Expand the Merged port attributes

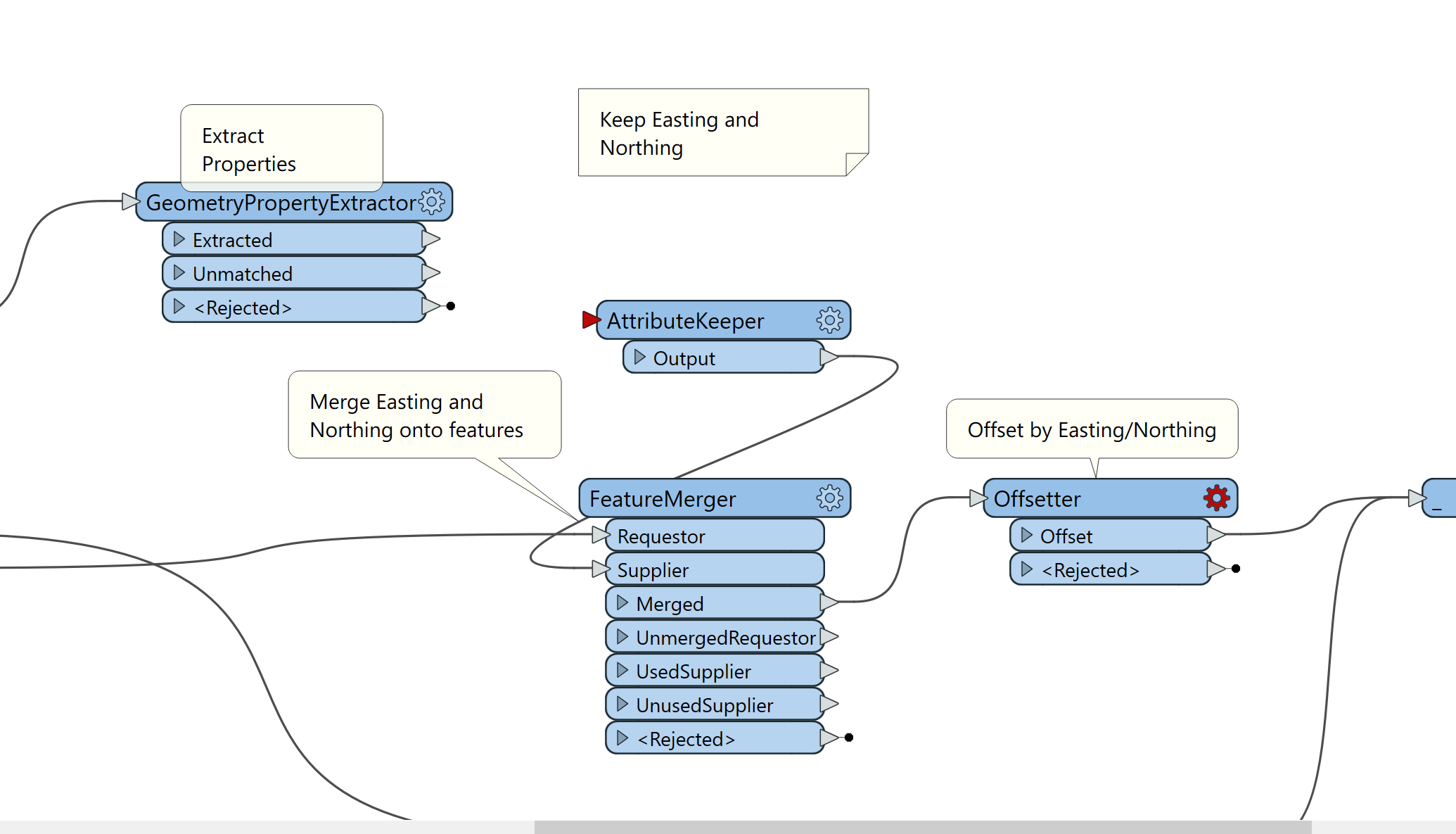[x=622, y=602]
